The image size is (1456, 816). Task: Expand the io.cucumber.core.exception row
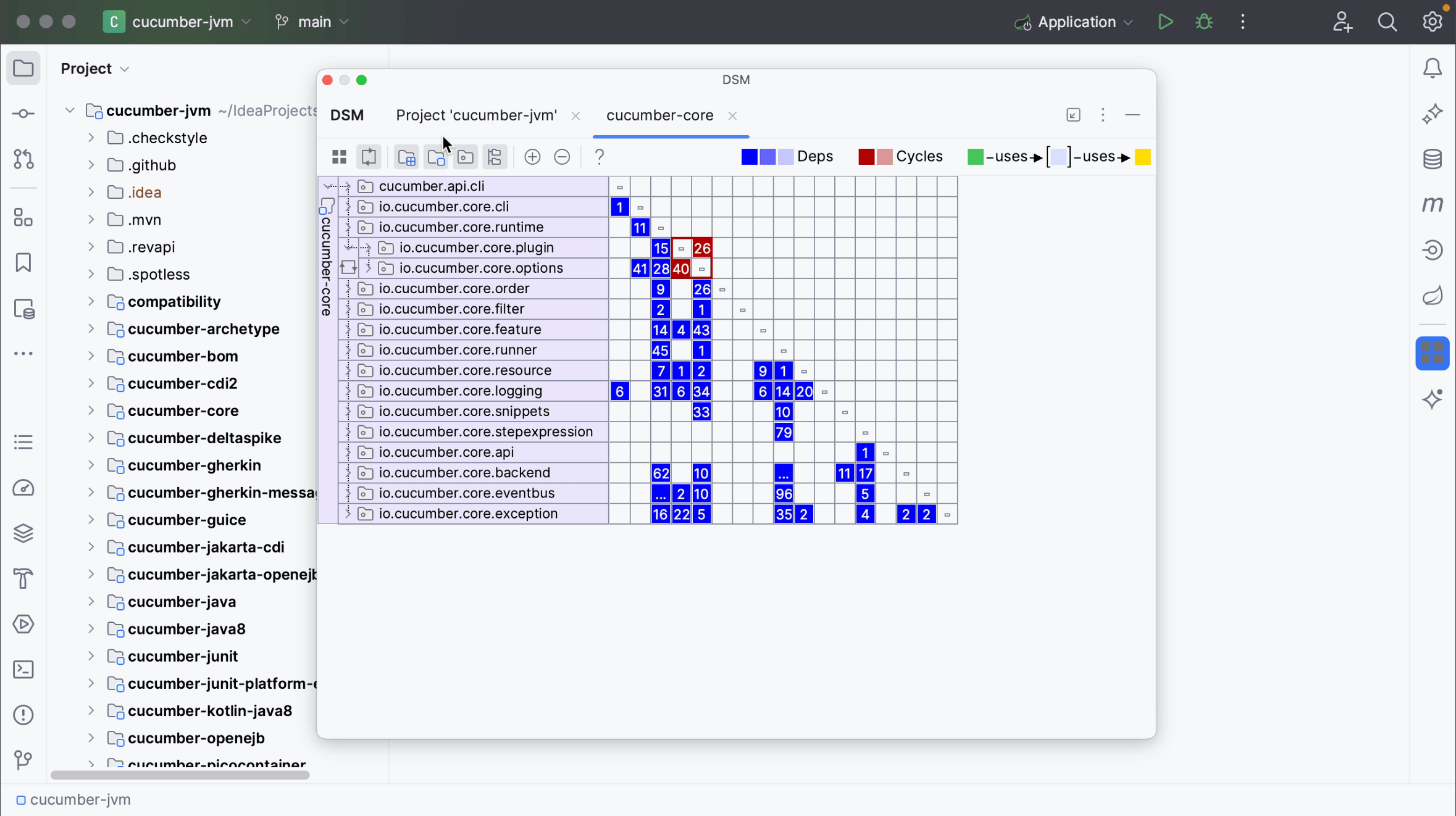(348, 514)
